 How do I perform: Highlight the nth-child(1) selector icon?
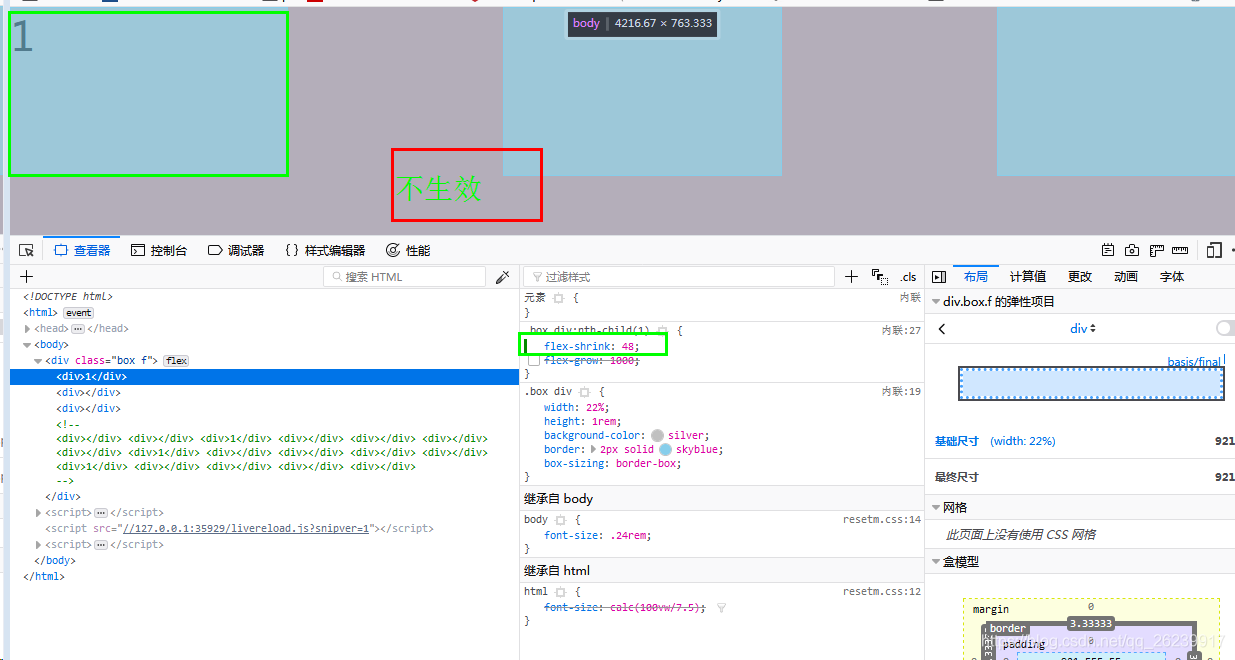coord(663,331)
